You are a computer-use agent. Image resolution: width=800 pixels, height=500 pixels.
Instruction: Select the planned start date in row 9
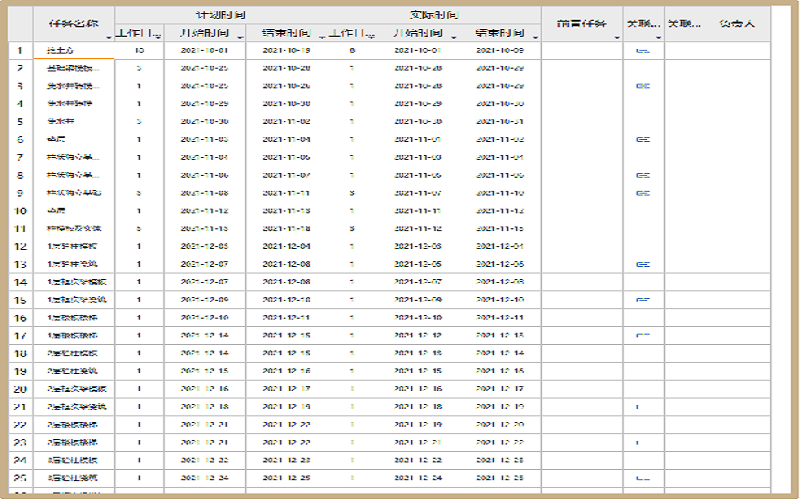click(x=205, y=193)
